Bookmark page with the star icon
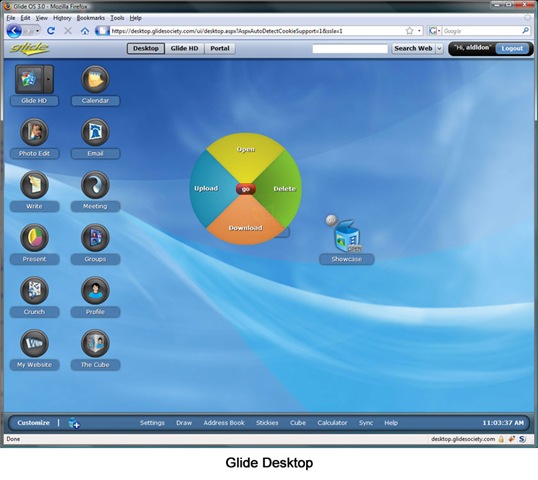 pyautogui.click(x=409, y=31)
